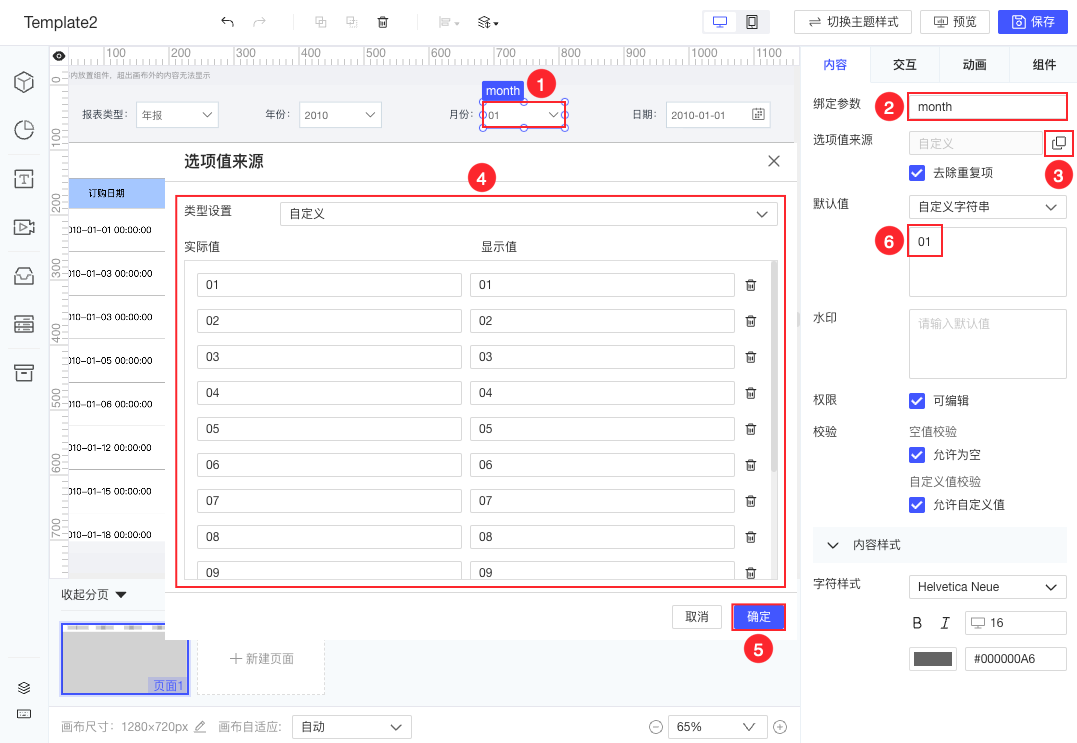Viewport: 1077px width, 743px height.
Task: Click the undo arrow icon
Action: 227,22
